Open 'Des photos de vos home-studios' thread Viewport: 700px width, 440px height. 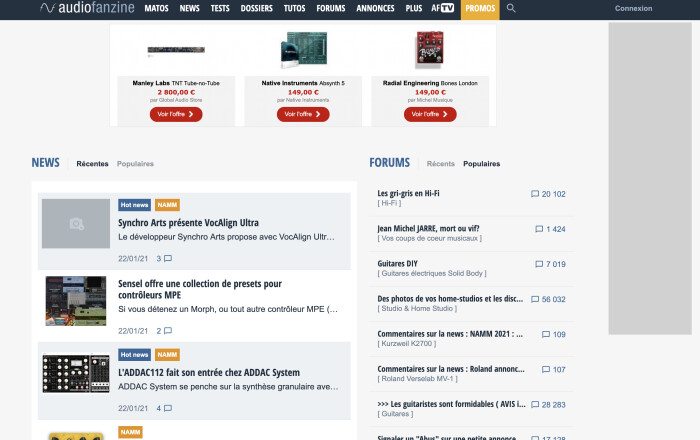click(x=450, y=299)
